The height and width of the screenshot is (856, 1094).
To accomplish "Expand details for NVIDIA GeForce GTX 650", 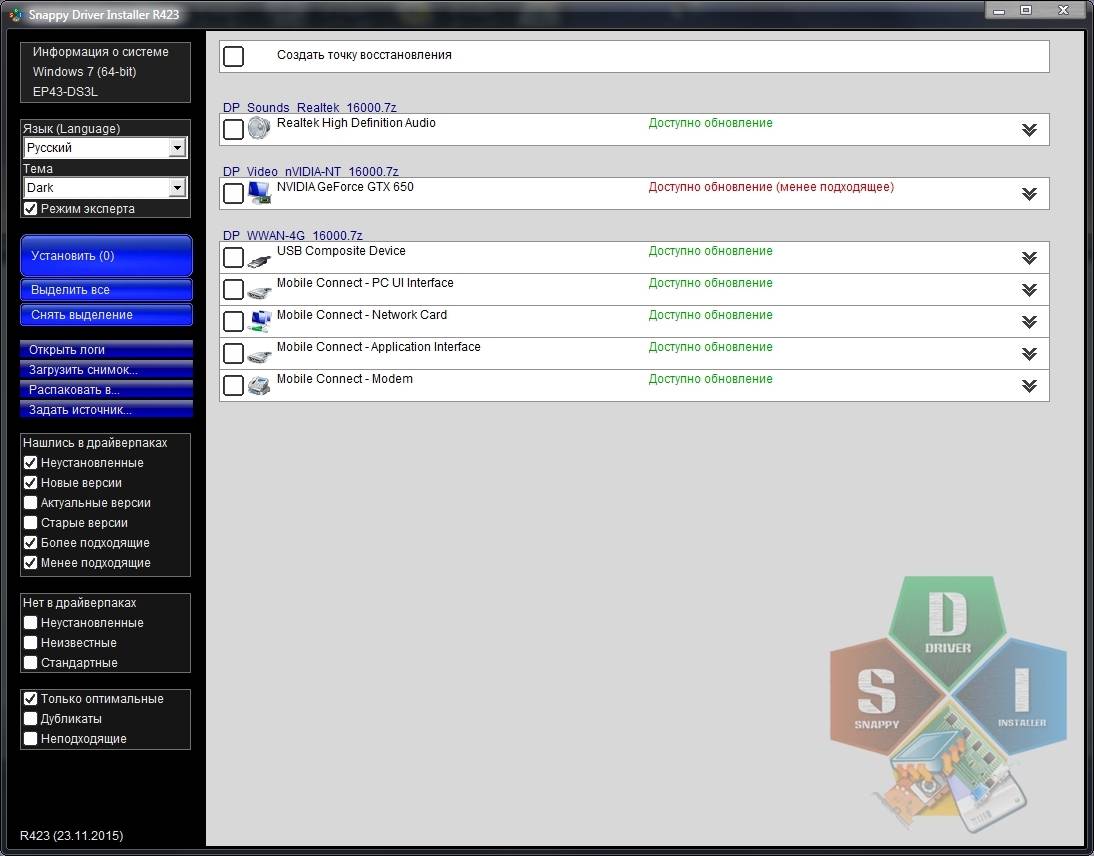I will coord(1029,194).
